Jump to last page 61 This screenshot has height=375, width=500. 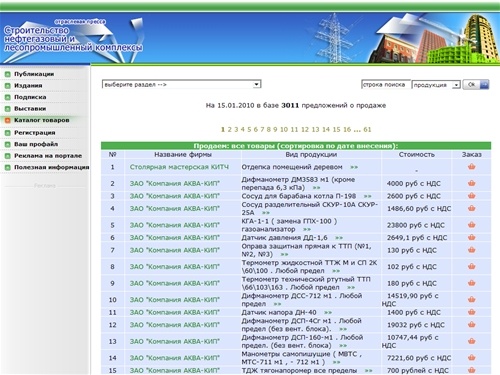click(x=367, y=129)
